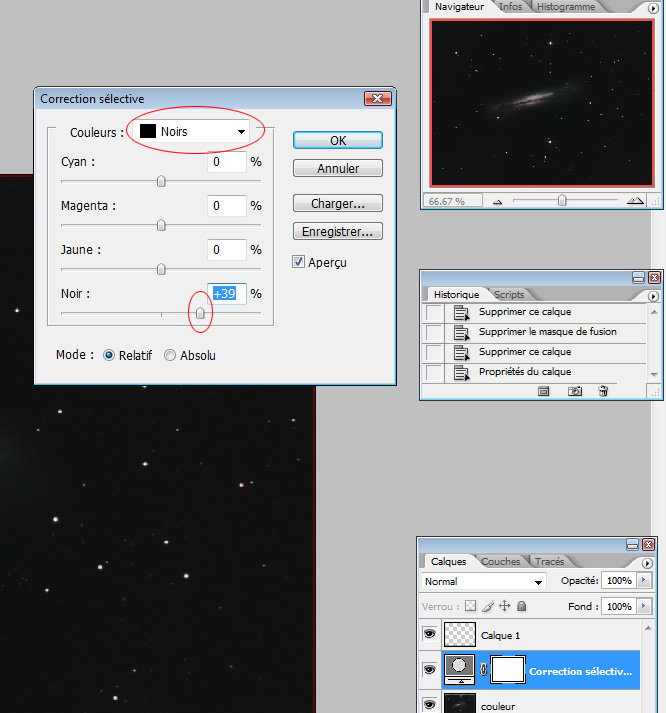The image size is (666, 713).
Task: Open the Opacité slider arrow
Action: pyautogui.click(x=644, y=580)
